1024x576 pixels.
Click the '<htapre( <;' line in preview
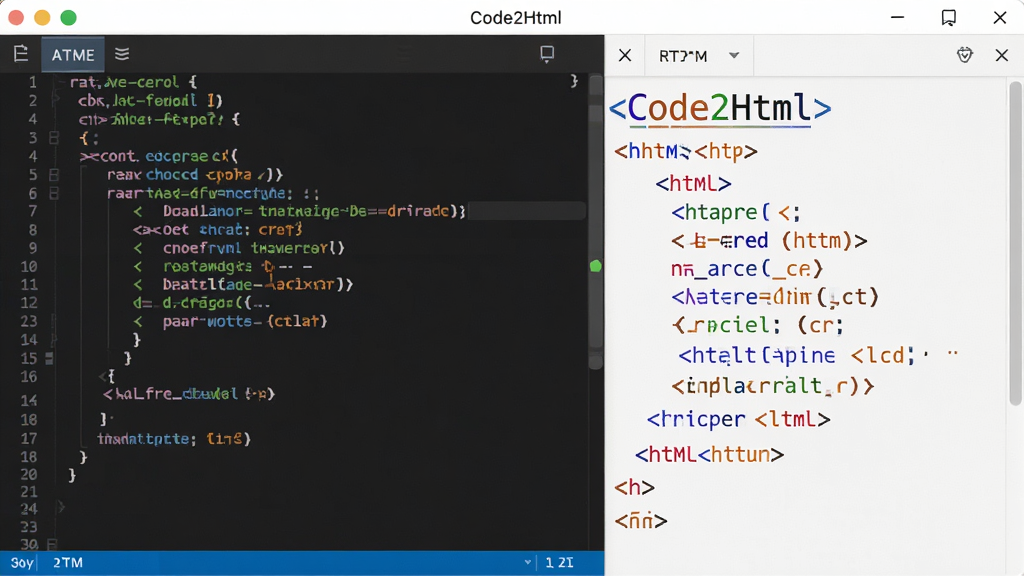coord(736,212)
